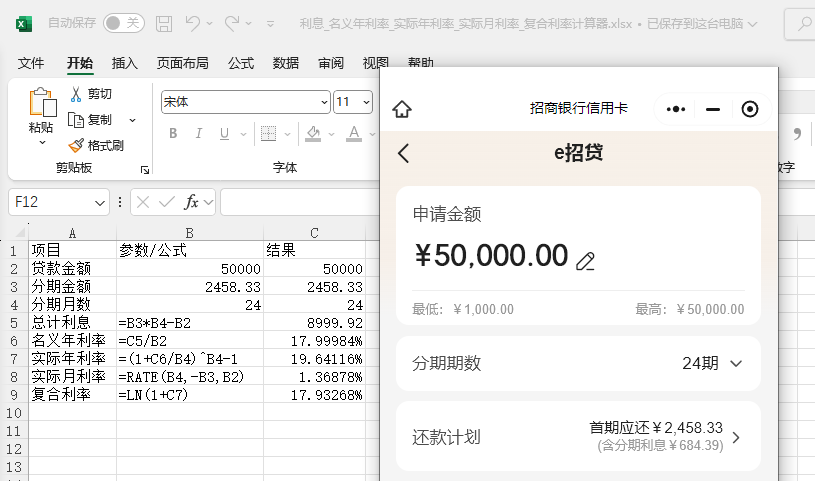Click the formula bar enter checkmark
This screenshot has height=481, width=815.
coord(166,202)
